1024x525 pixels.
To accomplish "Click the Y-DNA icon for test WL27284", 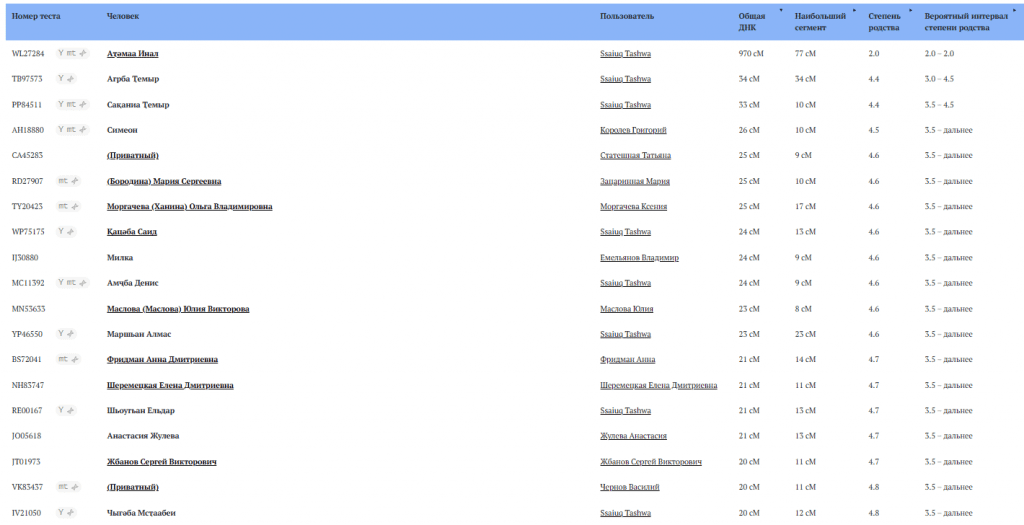I will (x=61, y=53).
